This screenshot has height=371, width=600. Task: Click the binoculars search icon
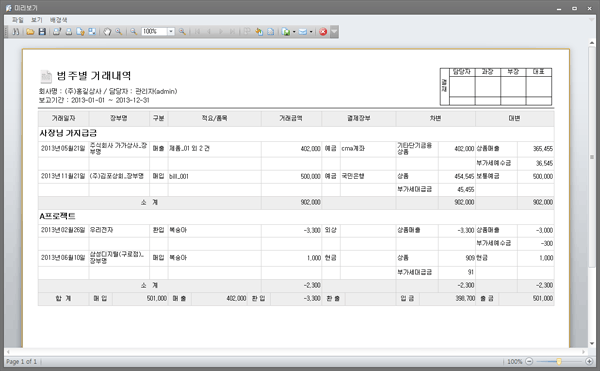(16, 32)
